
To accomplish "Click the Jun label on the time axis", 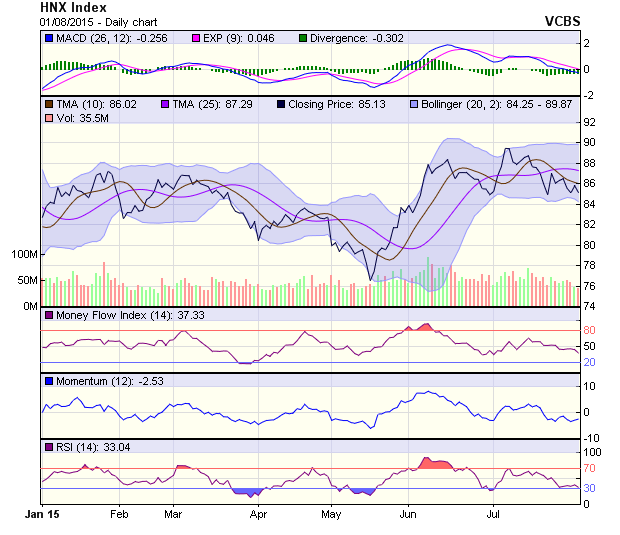I will 408,514.
